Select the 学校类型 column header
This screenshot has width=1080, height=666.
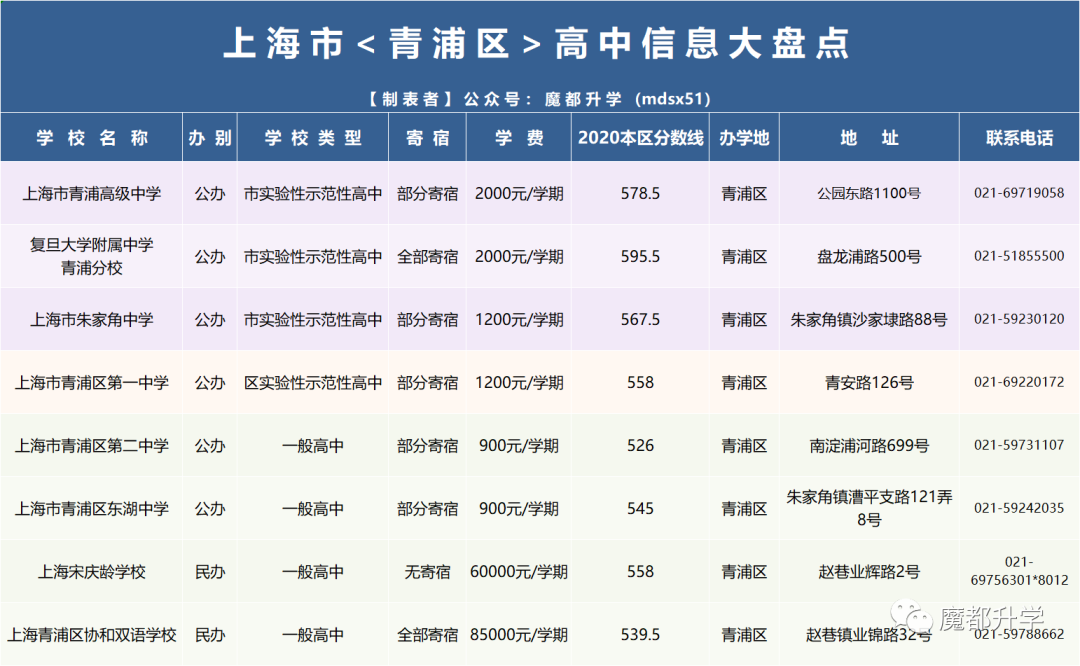[x=313, y=138]
